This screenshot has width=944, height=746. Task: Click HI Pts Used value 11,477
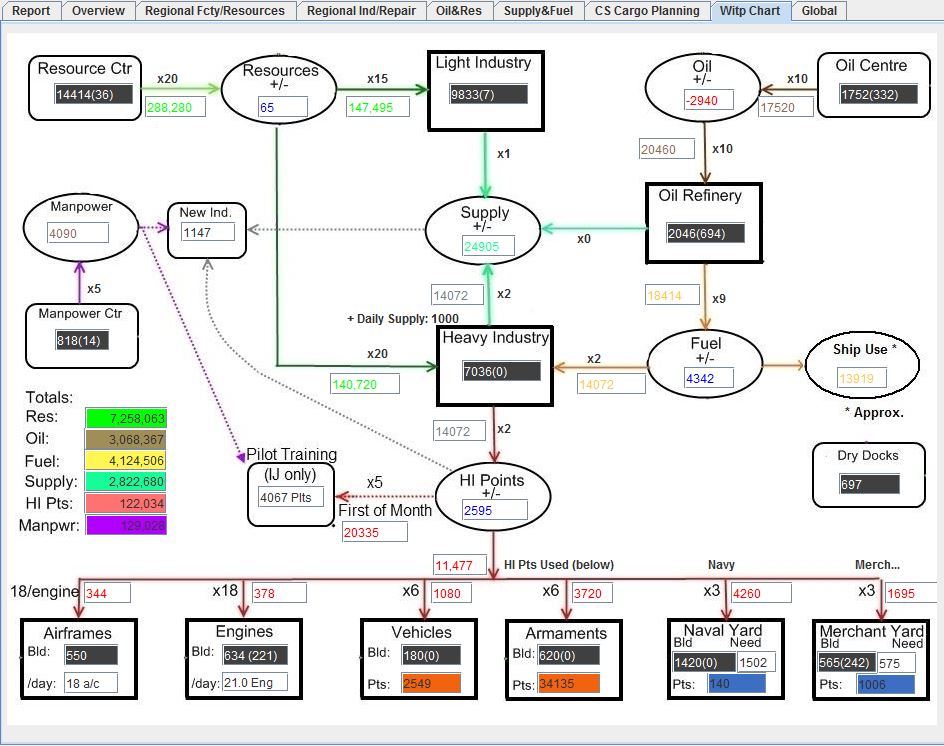click(460, 565)
